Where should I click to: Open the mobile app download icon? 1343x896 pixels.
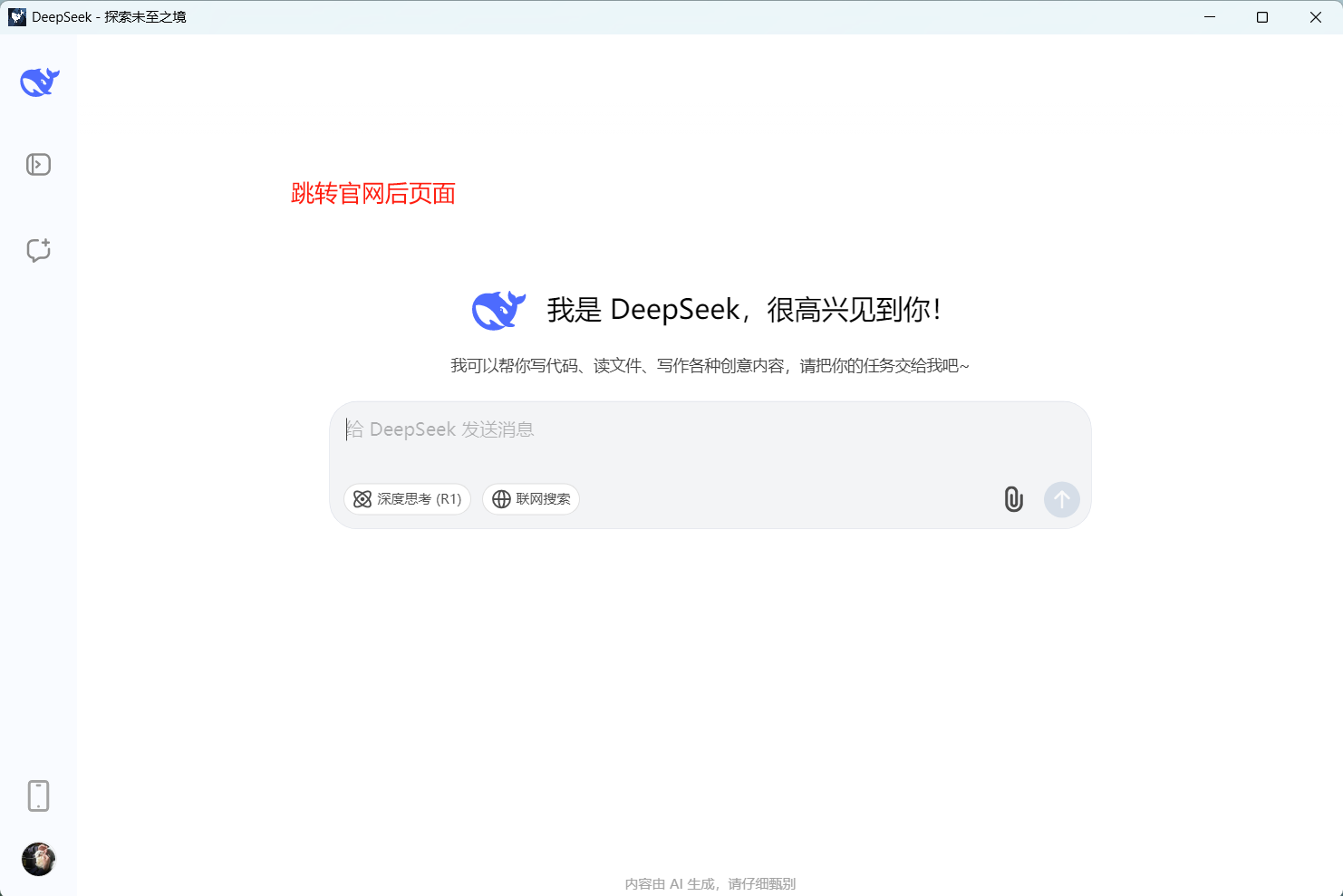(x=38, y=795)
